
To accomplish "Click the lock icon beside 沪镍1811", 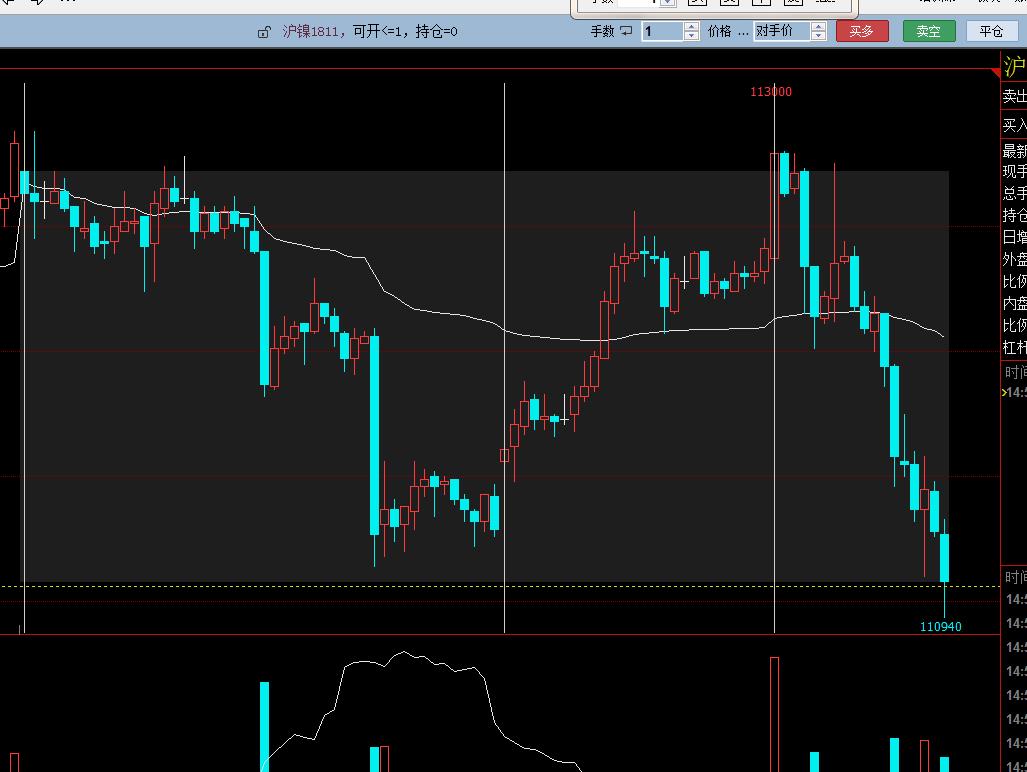I will coord(264,31).
